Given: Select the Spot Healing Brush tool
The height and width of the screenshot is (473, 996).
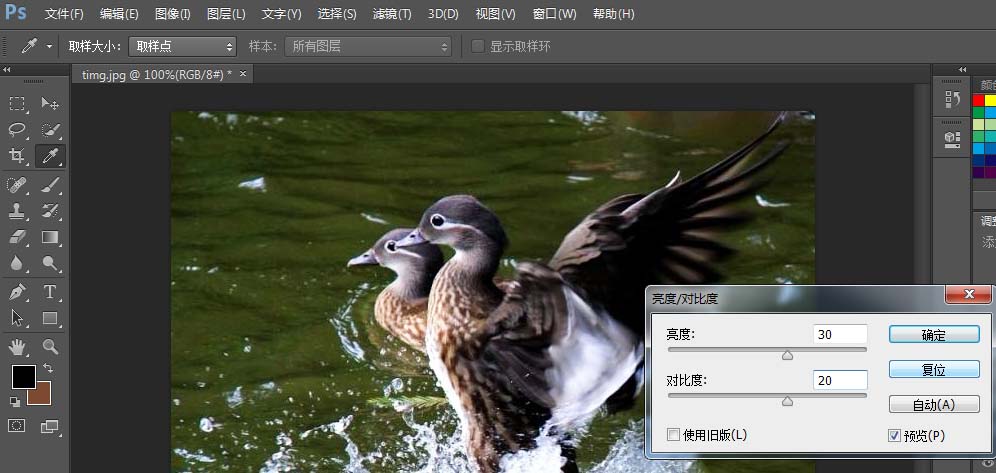Looking at the screenshot, I should [17, 185].
